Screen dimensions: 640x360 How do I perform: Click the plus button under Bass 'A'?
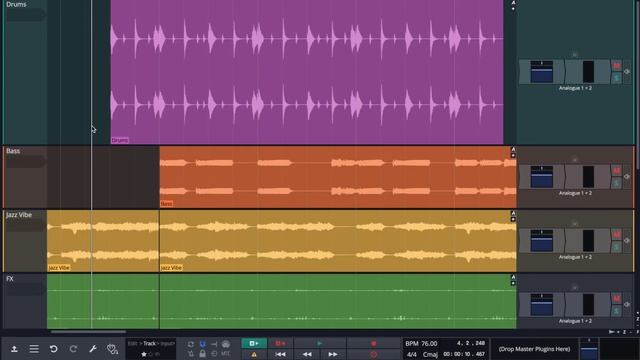pos(513,156)
